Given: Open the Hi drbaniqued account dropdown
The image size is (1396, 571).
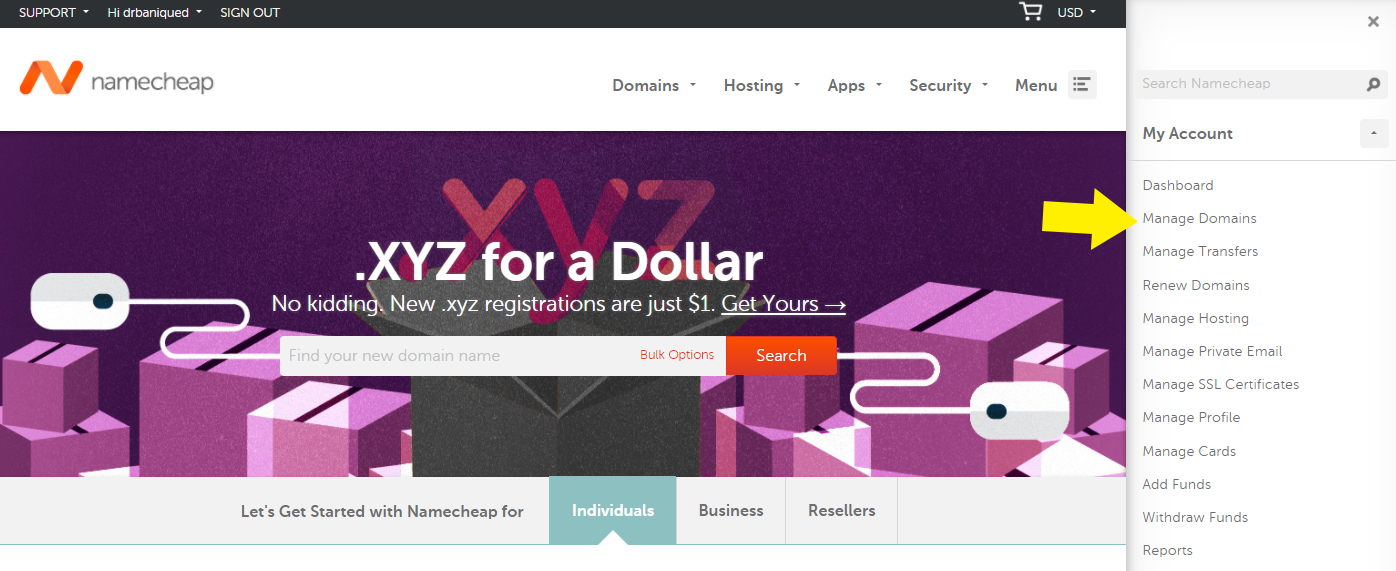Looking at the screenshot, I should coord(155,13).
